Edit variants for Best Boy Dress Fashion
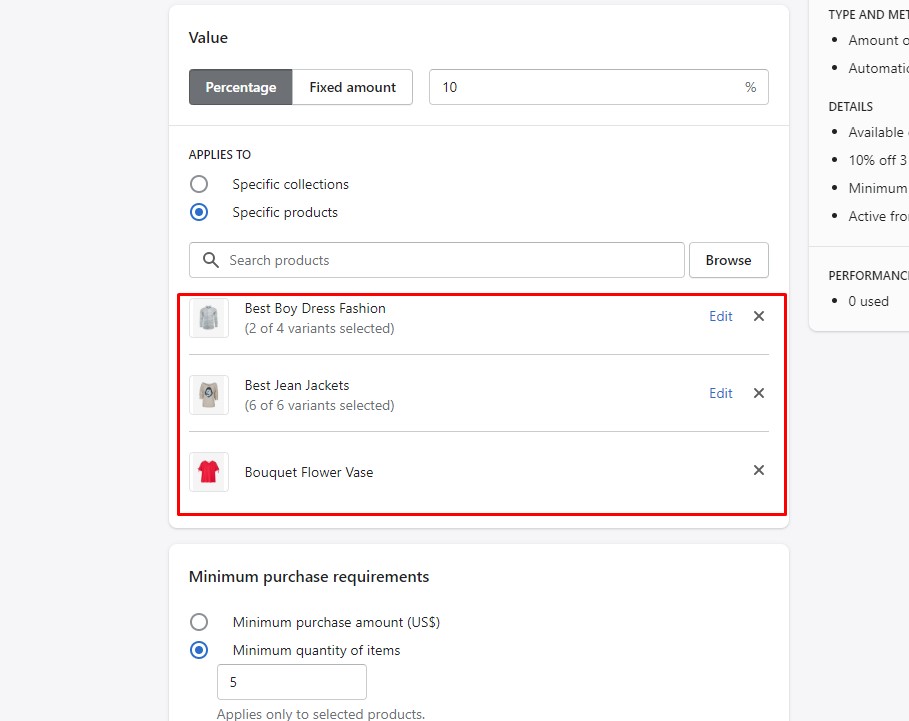909x721 pixels. point(720,316)
